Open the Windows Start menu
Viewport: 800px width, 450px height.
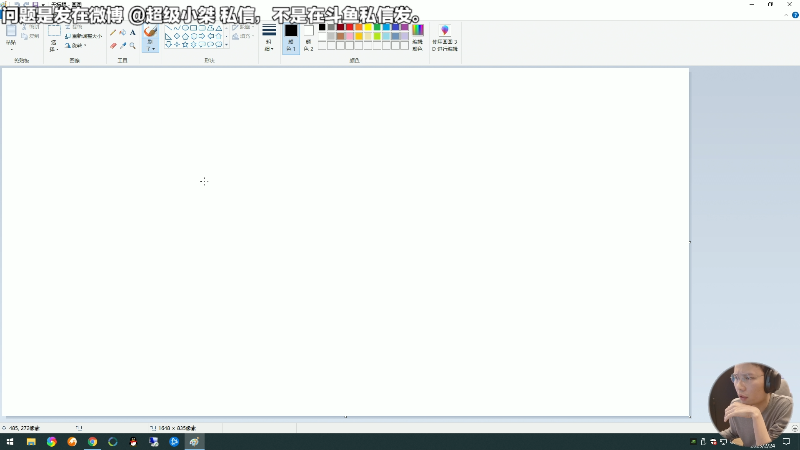coord(10,442)
